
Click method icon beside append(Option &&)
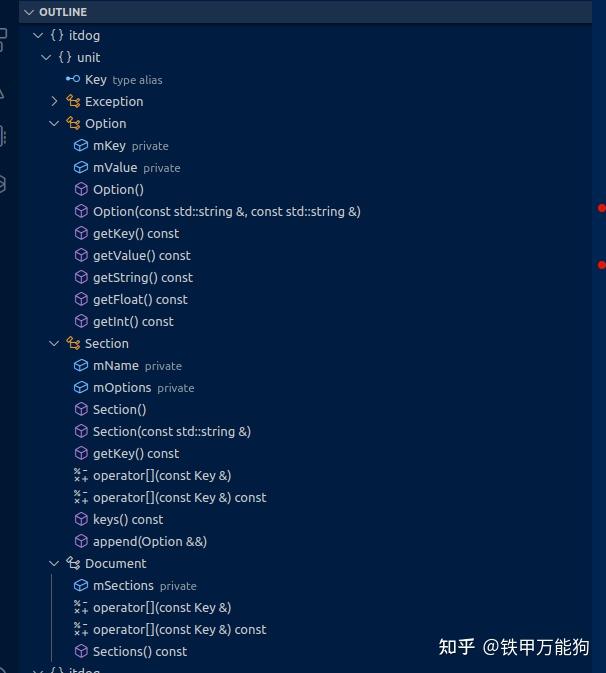click(x=81, y=541)
